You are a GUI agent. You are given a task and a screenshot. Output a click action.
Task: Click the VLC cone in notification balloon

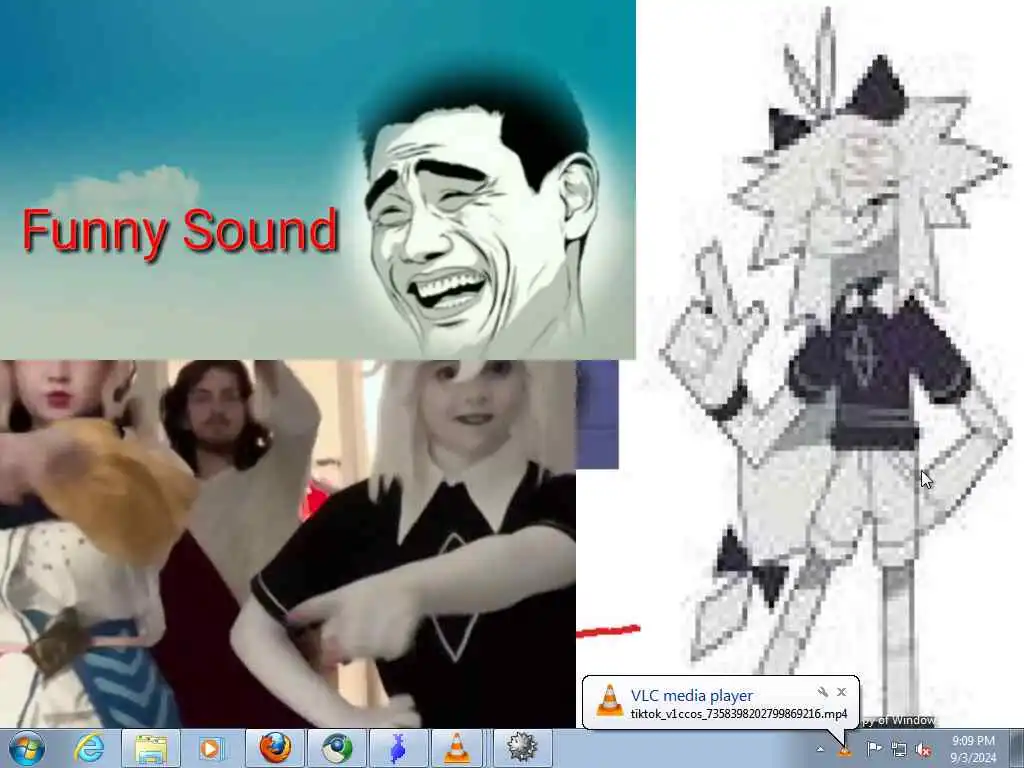[x=609, y=701]
